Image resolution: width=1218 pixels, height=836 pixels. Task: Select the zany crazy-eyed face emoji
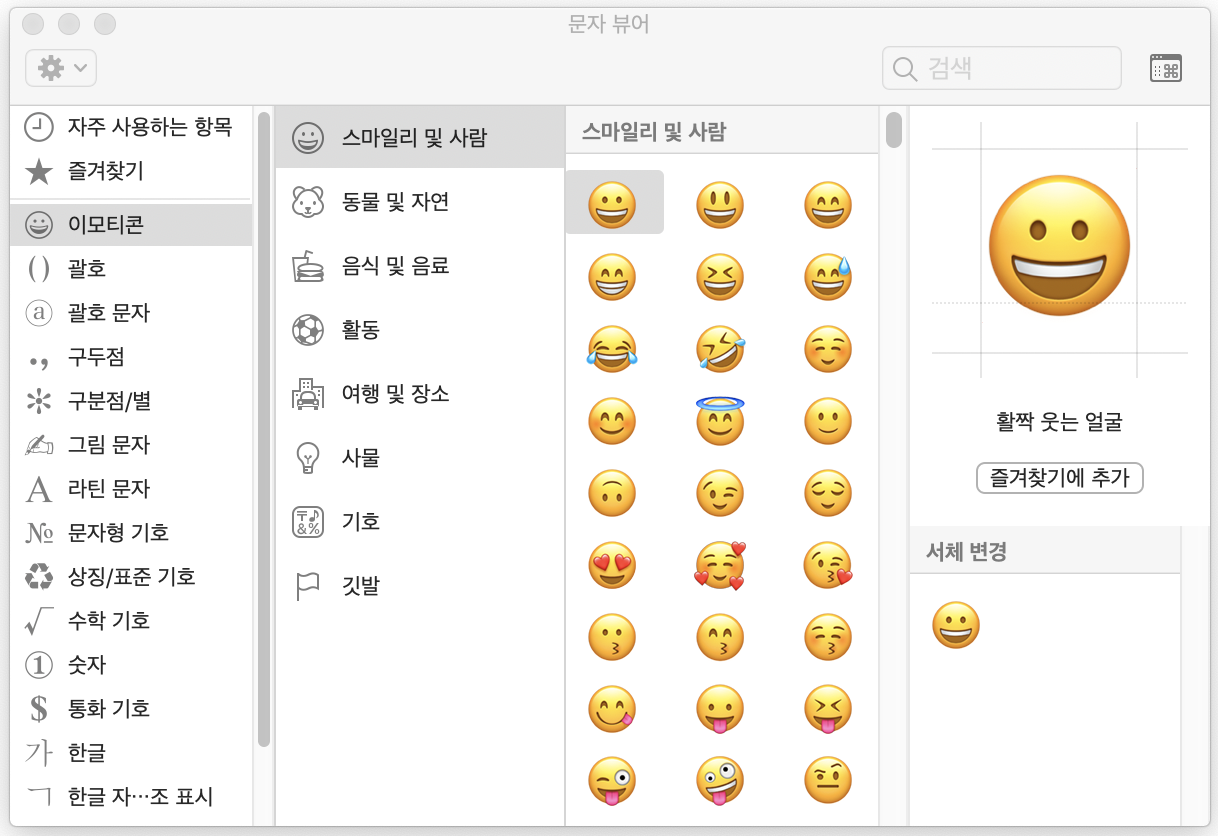[720, 781]
